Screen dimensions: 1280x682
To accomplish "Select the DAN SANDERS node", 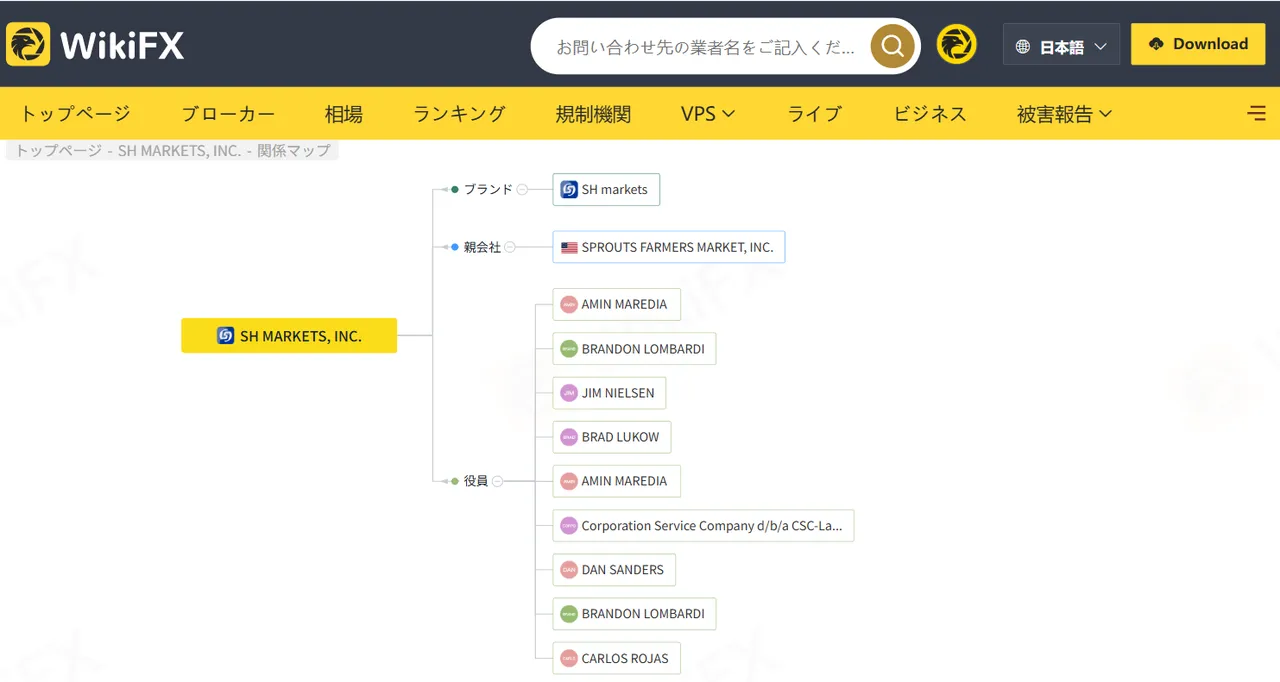I will pos(614,570).
